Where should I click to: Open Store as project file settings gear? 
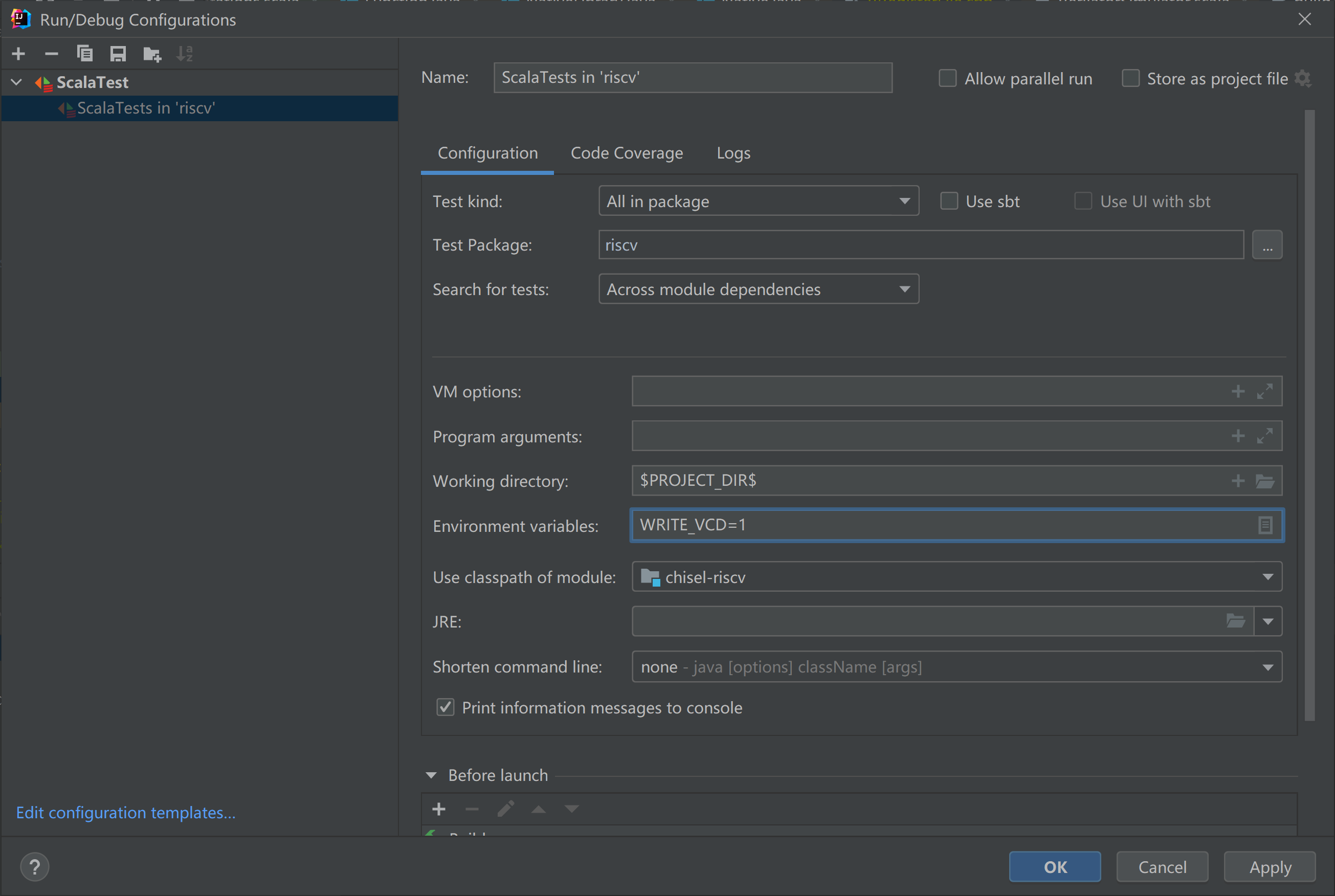point(1303,78)
